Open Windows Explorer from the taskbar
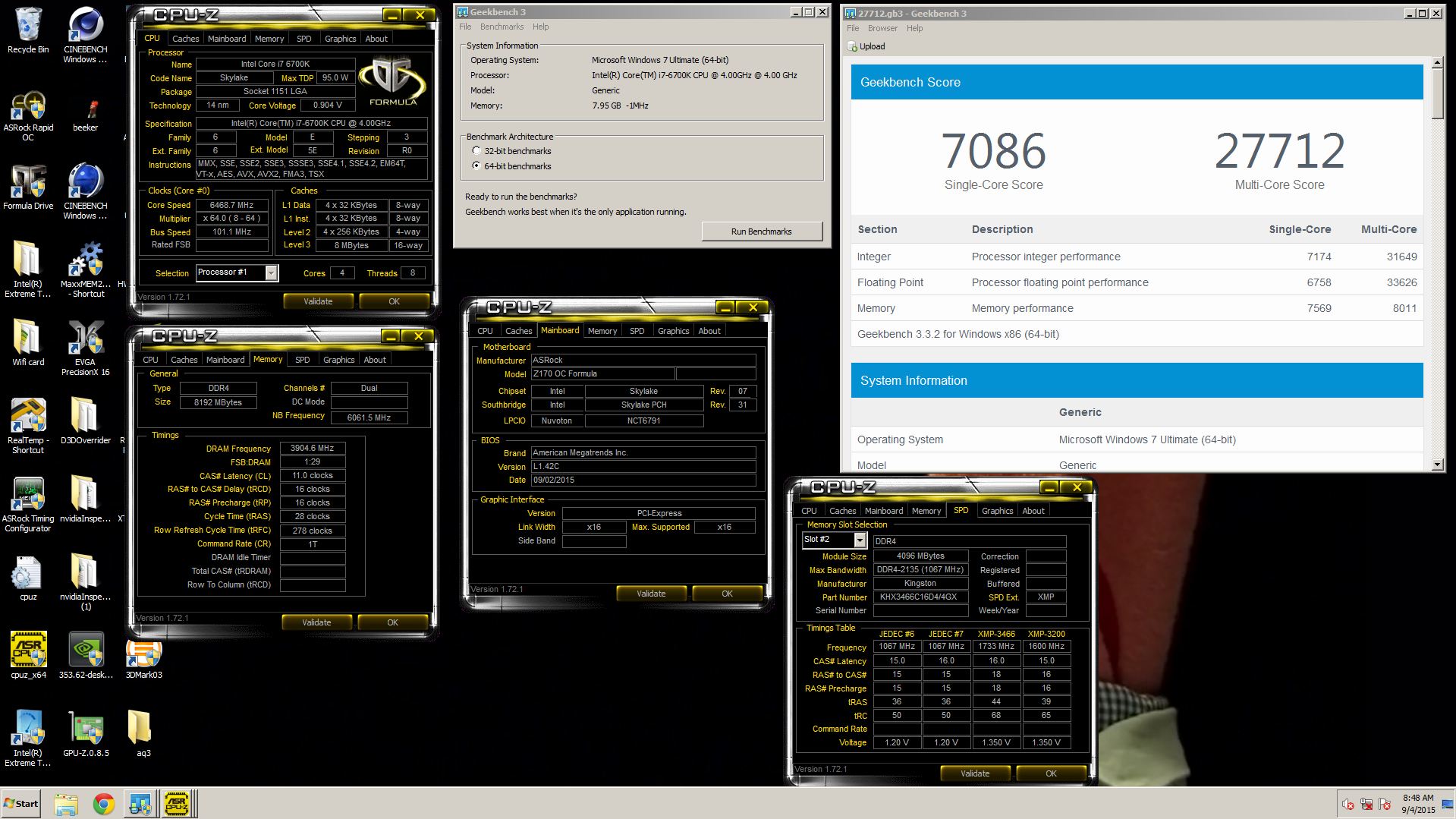 (x=66, y=805)
